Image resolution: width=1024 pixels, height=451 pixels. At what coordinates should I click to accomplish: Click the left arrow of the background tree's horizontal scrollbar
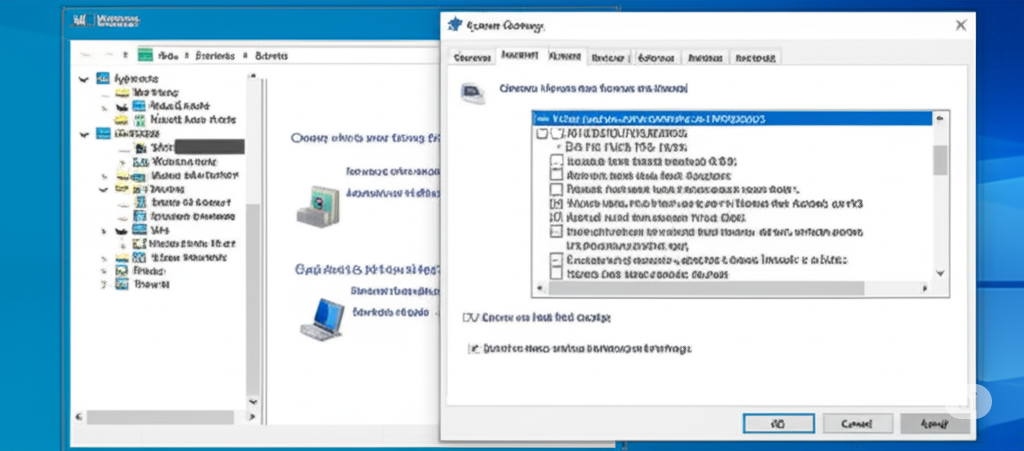tap(80, 416)
